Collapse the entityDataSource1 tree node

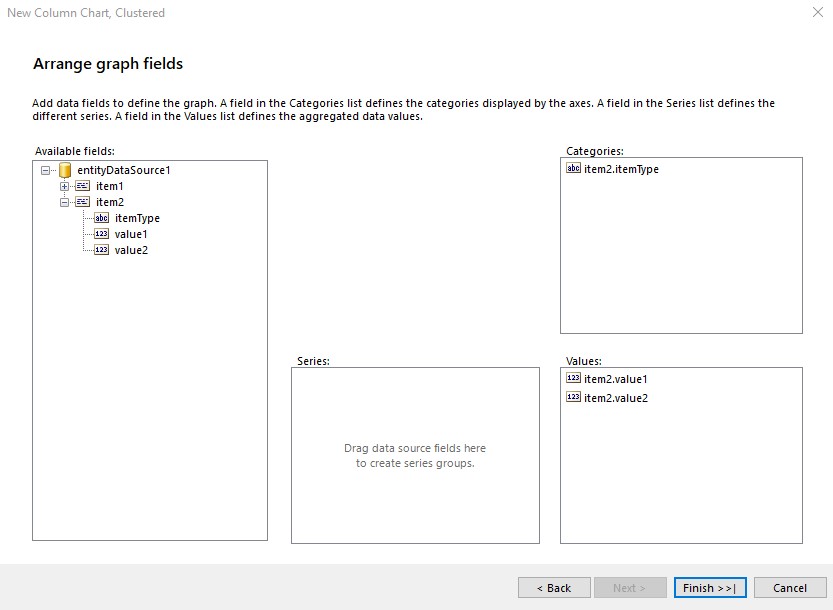(x=46, y=171)
